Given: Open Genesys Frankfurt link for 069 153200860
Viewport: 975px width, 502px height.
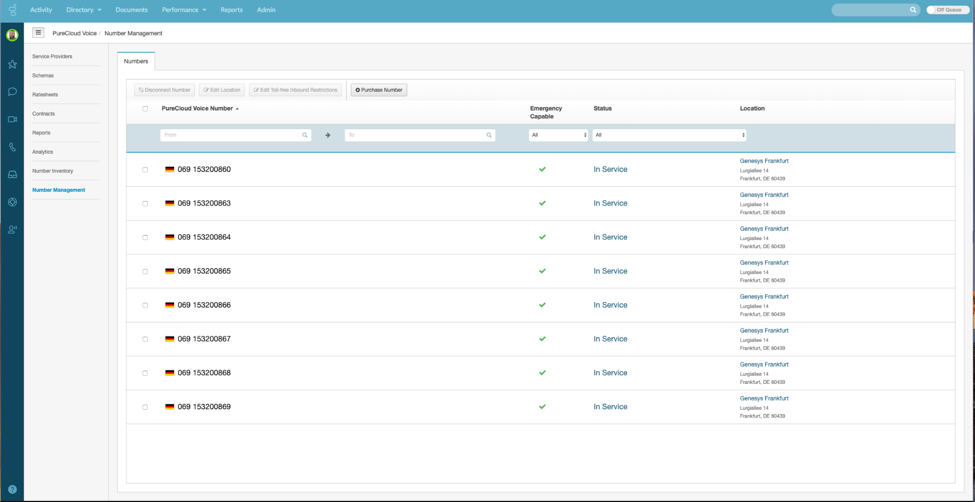Looking at the screenshot, I should click(764, 160).
